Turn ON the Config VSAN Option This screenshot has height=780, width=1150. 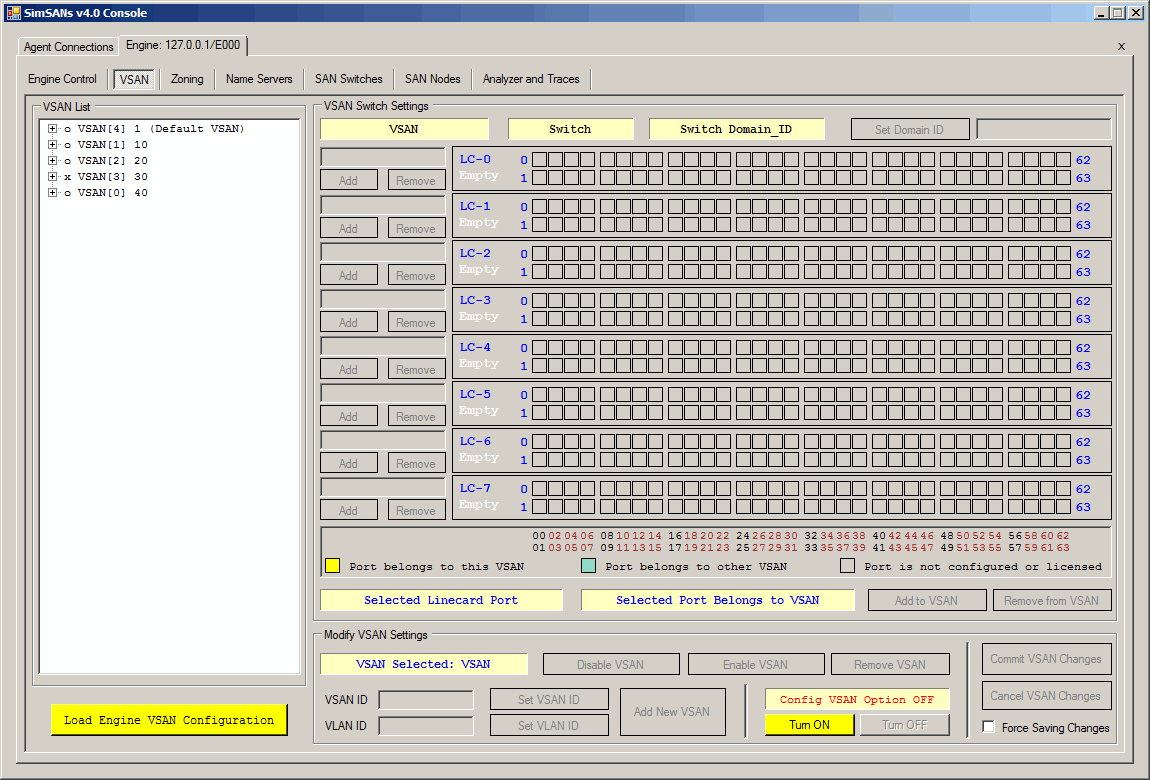tap(809, 725)
